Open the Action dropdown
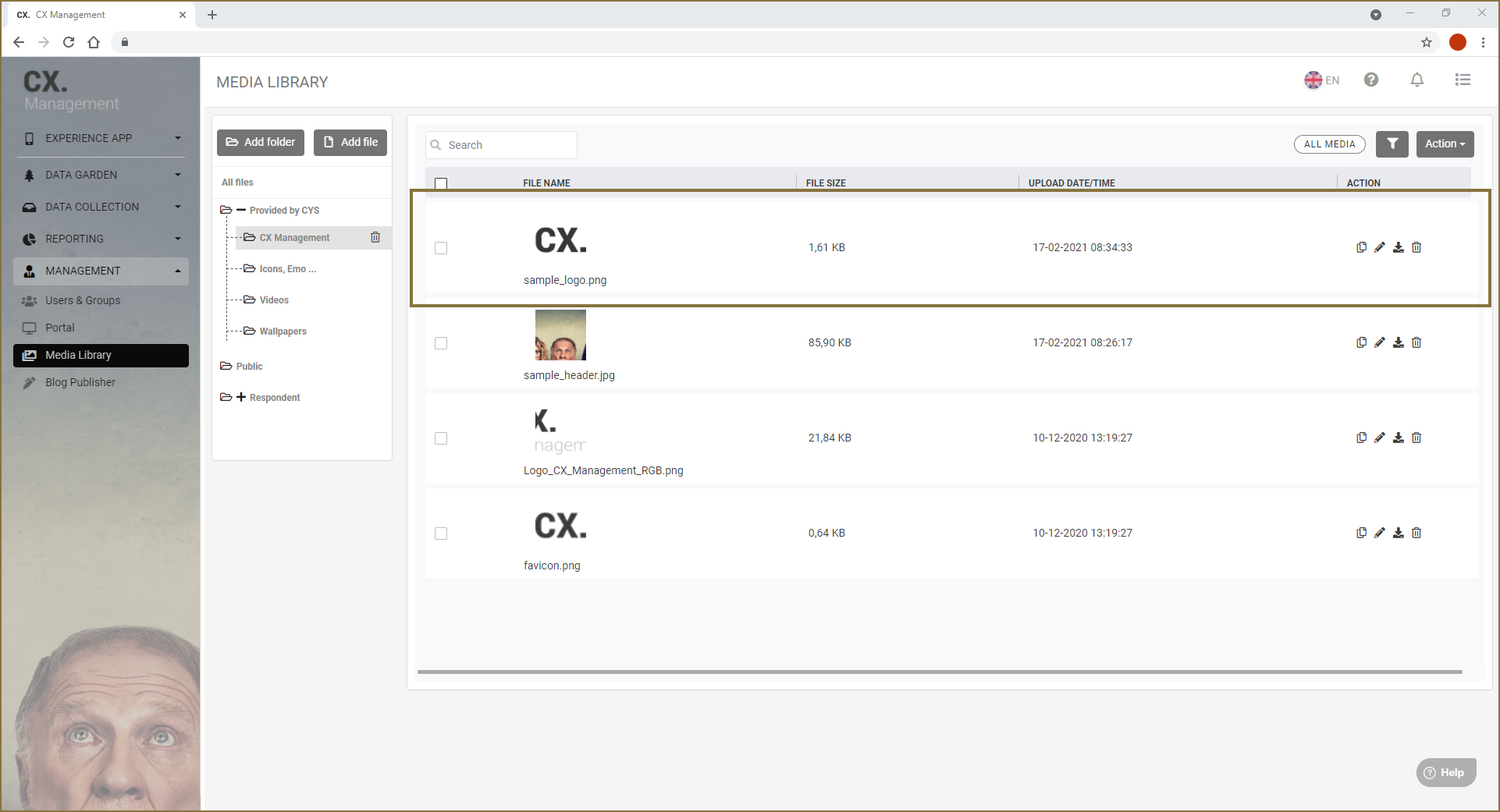Screen dimensions: 1500x812 coord(1445,144)
